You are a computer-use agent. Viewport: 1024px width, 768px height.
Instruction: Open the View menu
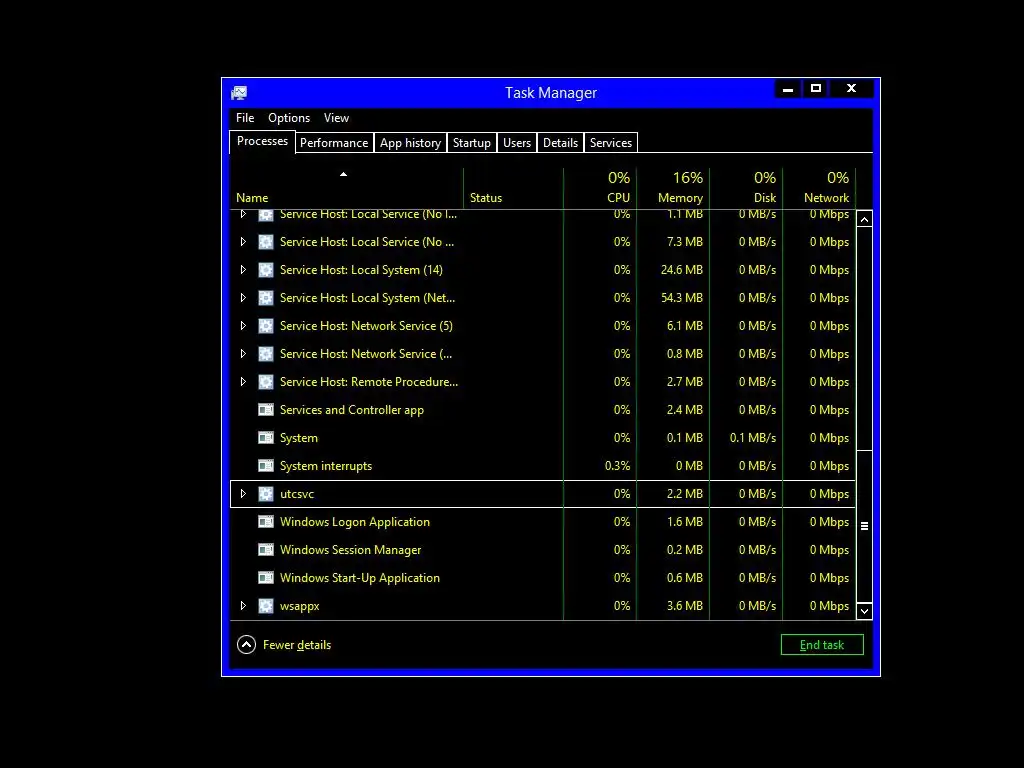point(336,118)
